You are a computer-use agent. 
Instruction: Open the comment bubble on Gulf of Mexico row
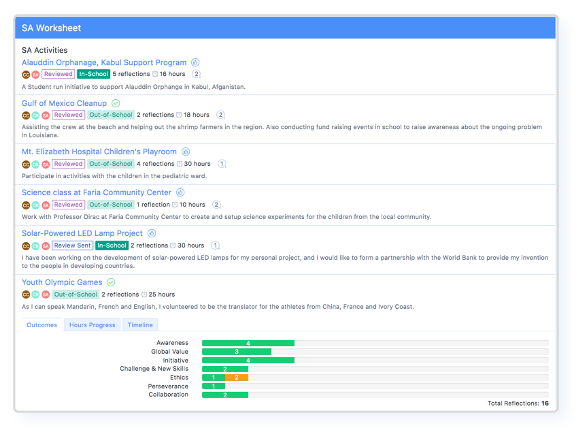click(220, 115)
